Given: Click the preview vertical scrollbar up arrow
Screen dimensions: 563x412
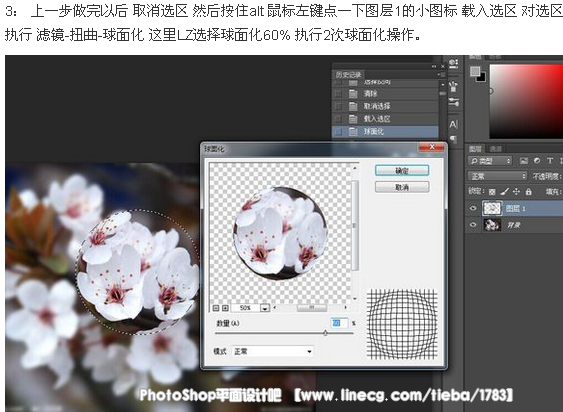Looking at the screenshot, I should [355, 168].
